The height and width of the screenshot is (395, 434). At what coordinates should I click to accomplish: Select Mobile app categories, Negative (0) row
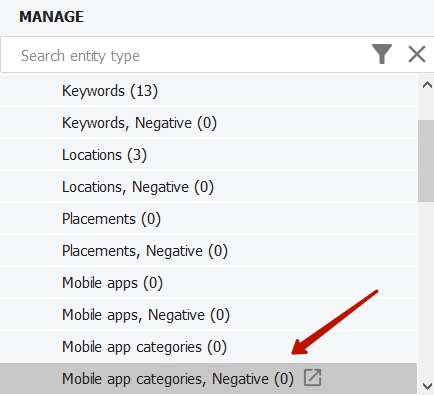208,379
